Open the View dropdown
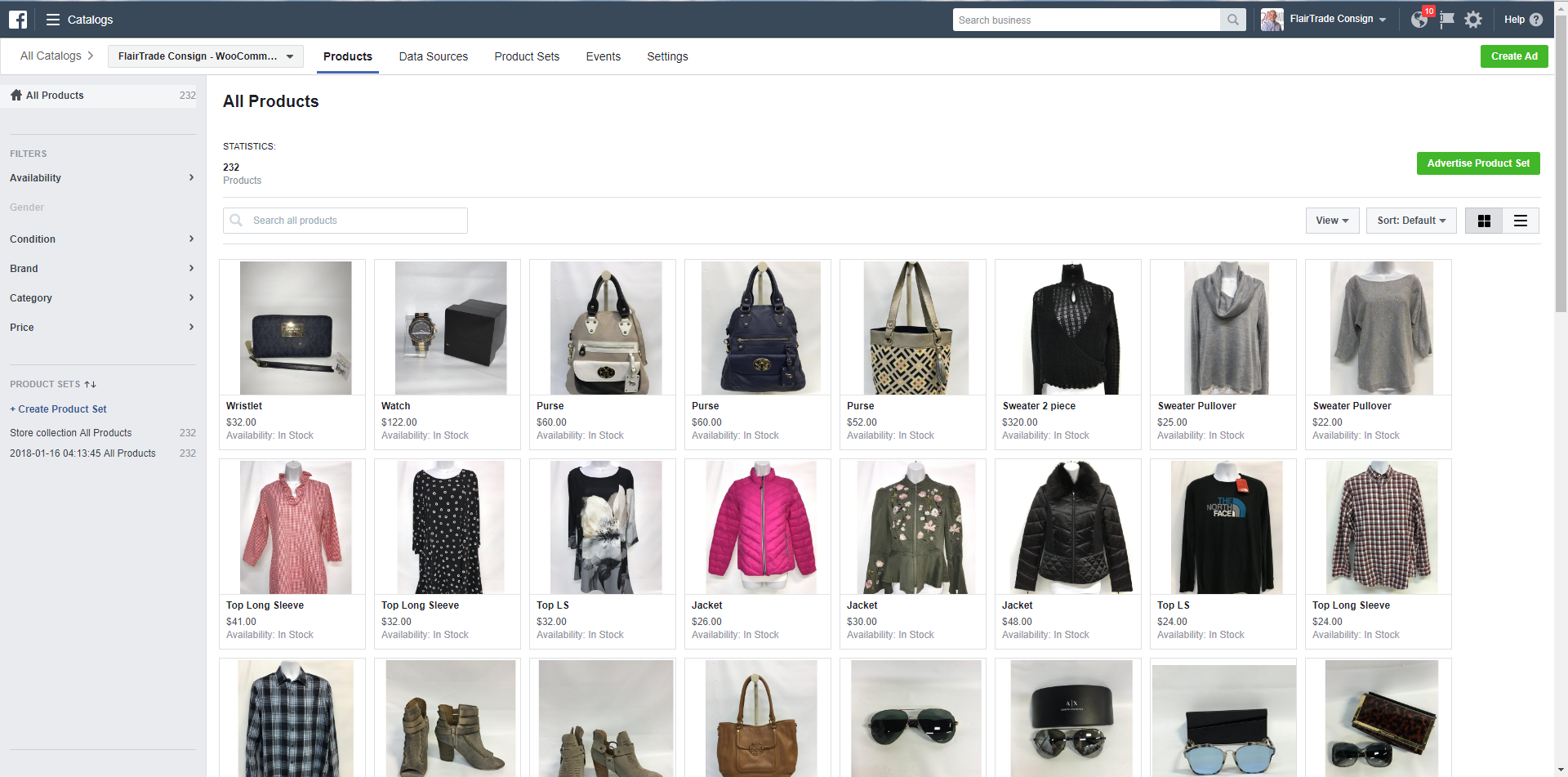Viewport: 1568px width, 777px height. 1333,221
